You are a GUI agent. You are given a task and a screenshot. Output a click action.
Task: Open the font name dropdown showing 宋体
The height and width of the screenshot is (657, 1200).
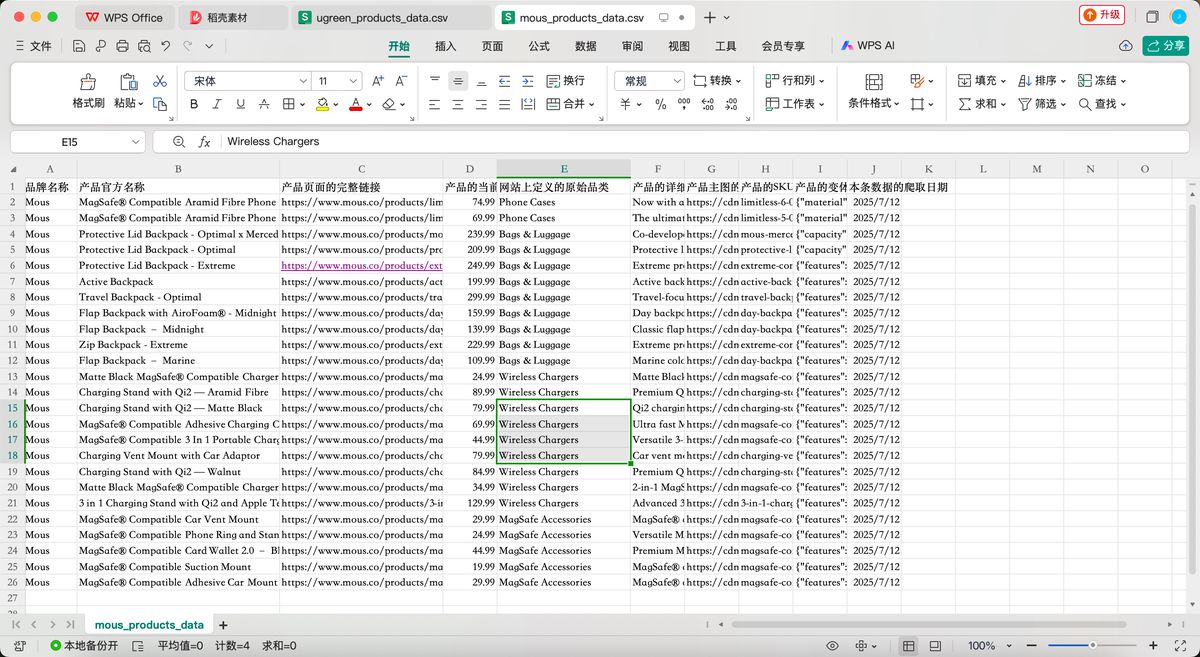(x=247, y=81)
